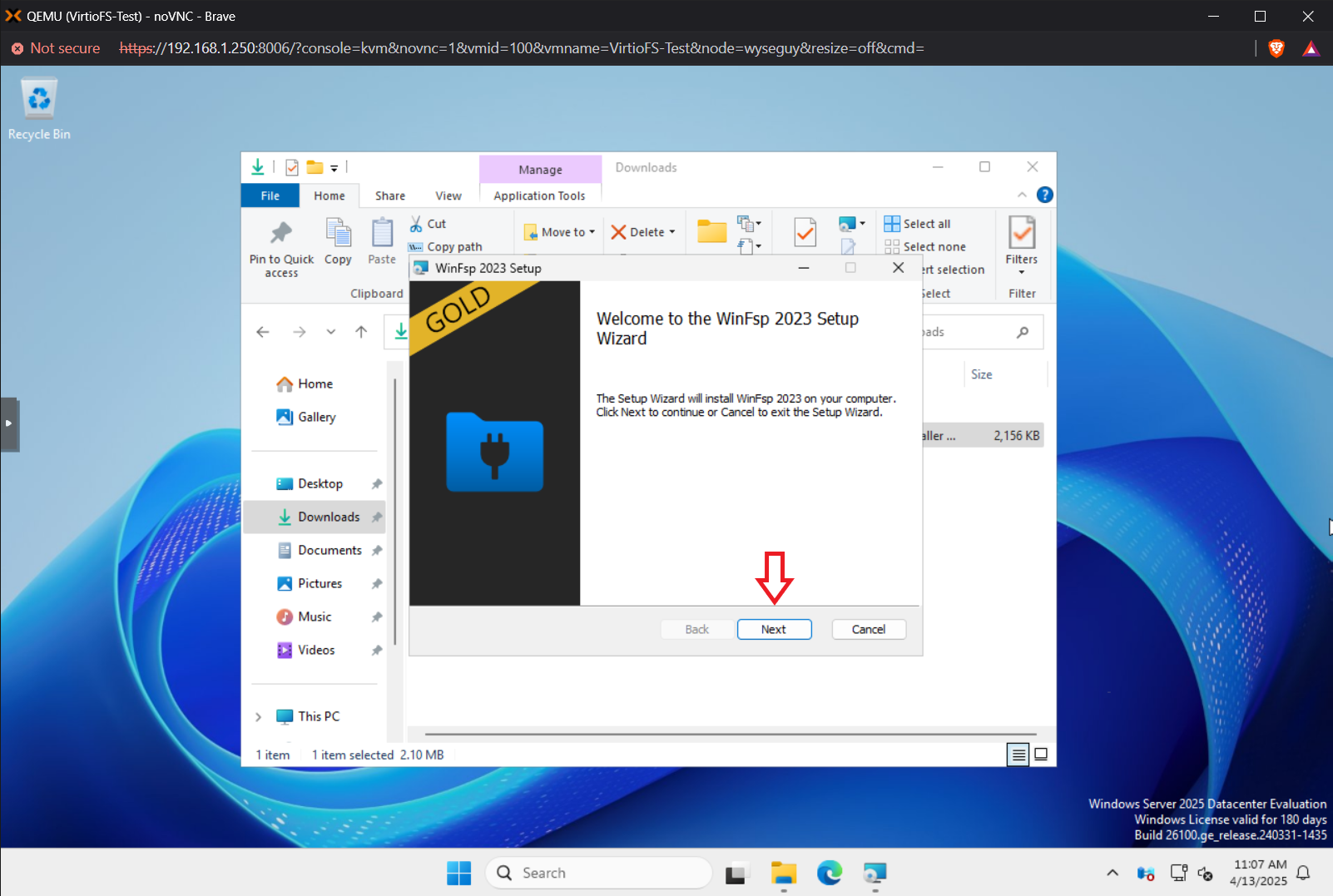Open the Move to dropdown

[x=560, y=232]
